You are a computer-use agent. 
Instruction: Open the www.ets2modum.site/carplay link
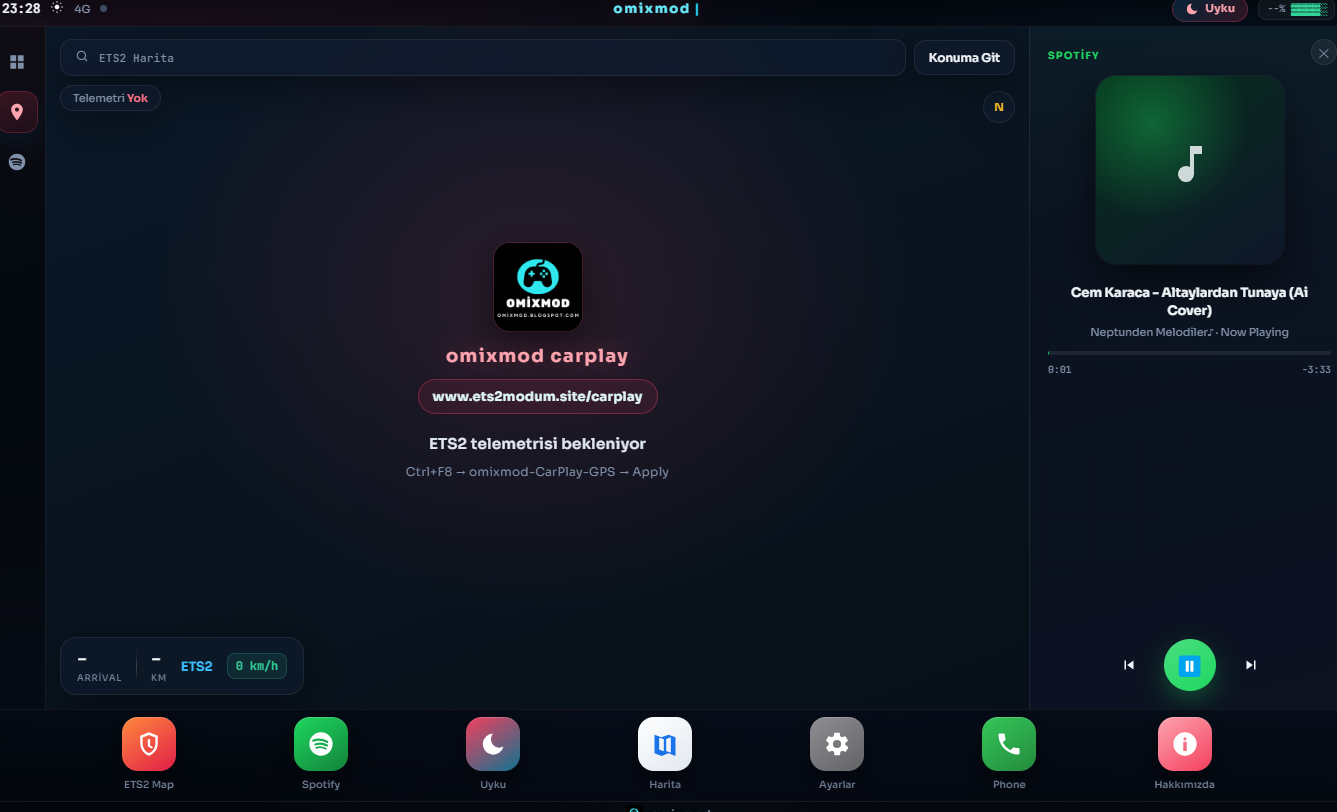click(538, 396)
